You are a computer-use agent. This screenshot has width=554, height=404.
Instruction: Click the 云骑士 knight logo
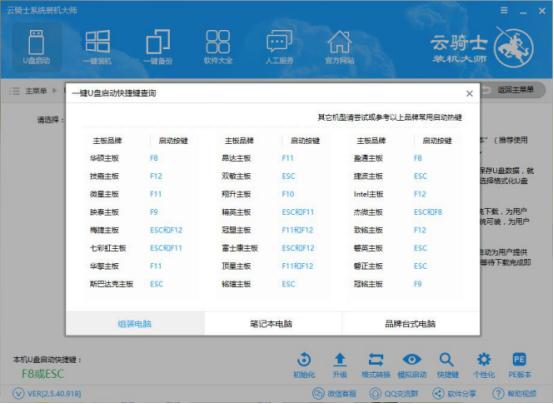pos(513,48)
